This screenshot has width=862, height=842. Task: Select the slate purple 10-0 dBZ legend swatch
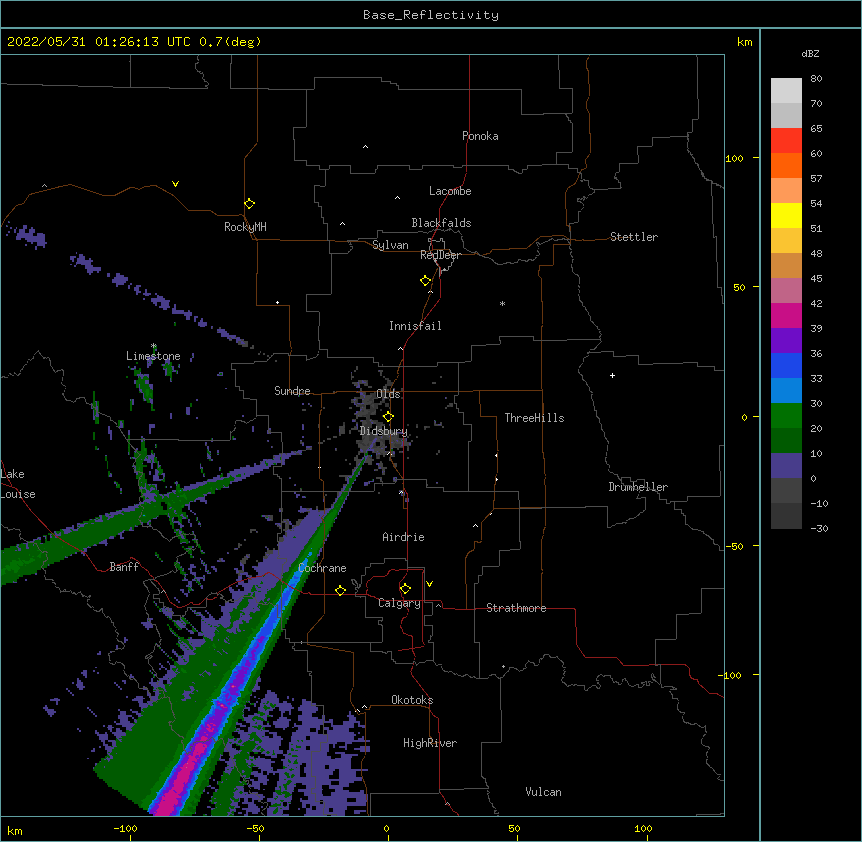click(786, 466)
